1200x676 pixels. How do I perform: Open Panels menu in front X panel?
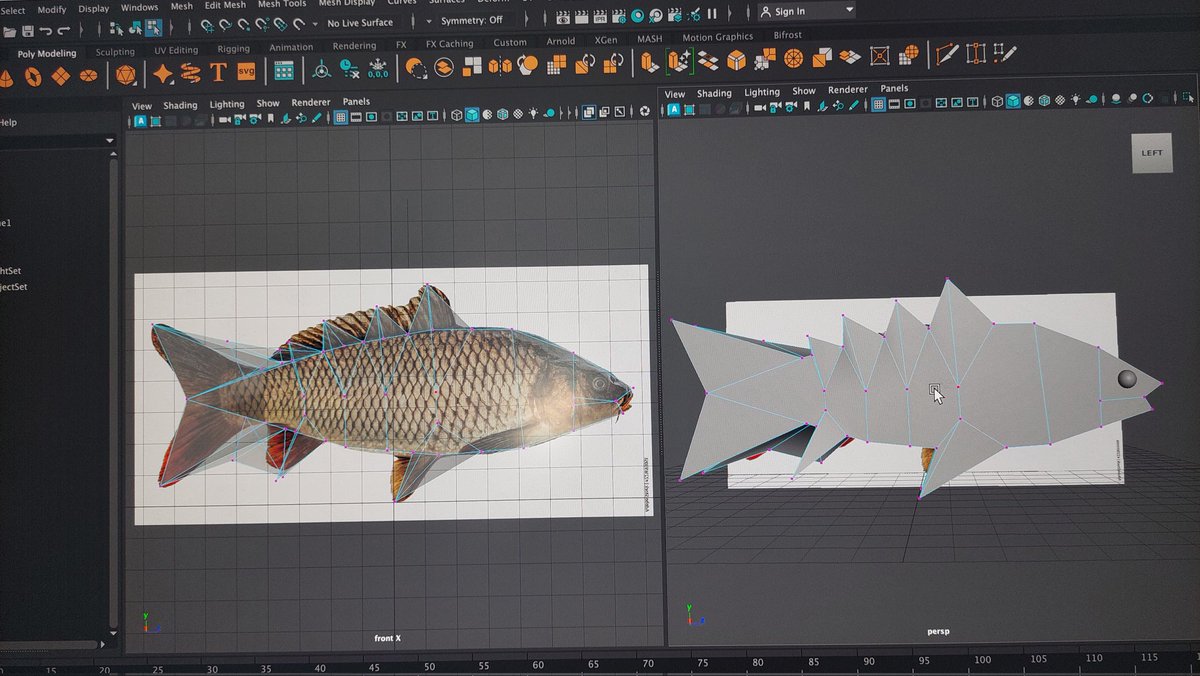coord(357,101)
